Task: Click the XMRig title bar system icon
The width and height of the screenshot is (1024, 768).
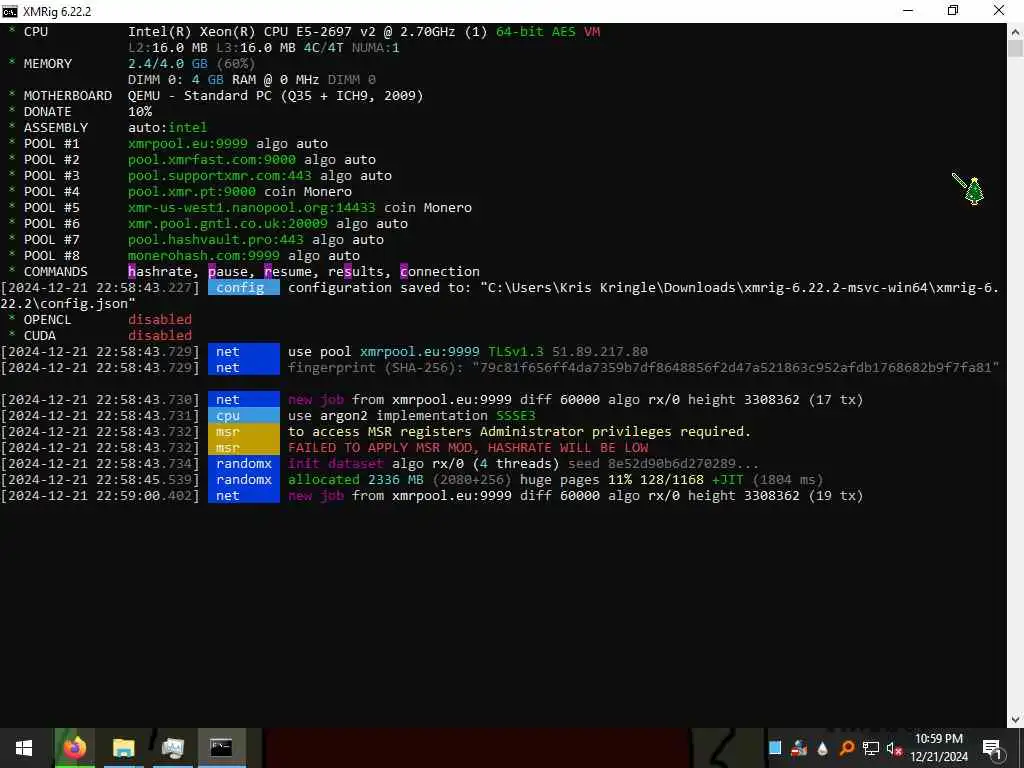Action: (10, 11)
